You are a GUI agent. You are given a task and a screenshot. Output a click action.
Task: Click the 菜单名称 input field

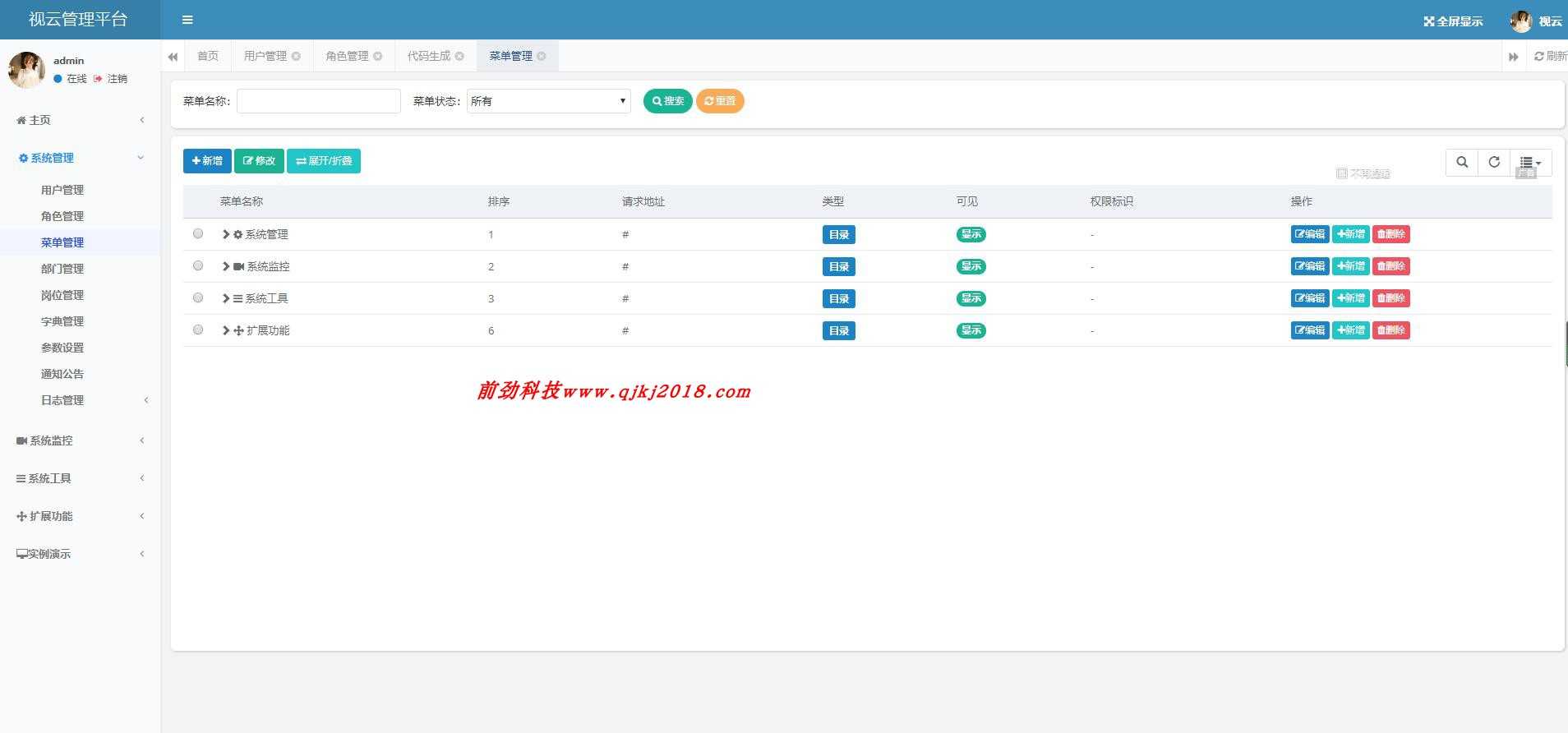tap(319, 101)
